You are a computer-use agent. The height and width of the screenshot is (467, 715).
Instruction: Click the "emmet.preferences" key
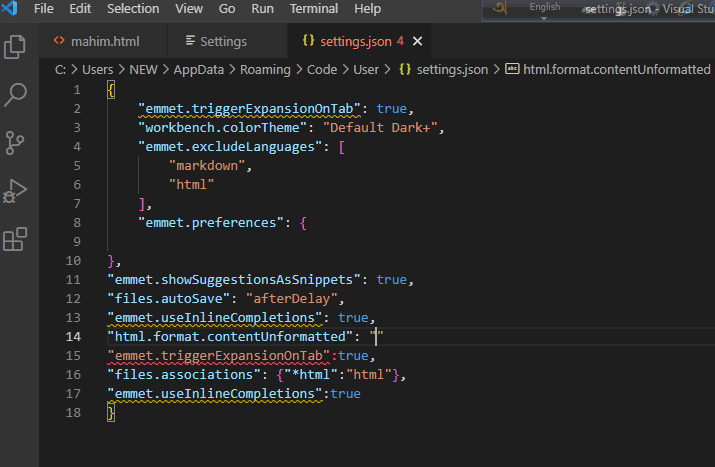(211, 223)
